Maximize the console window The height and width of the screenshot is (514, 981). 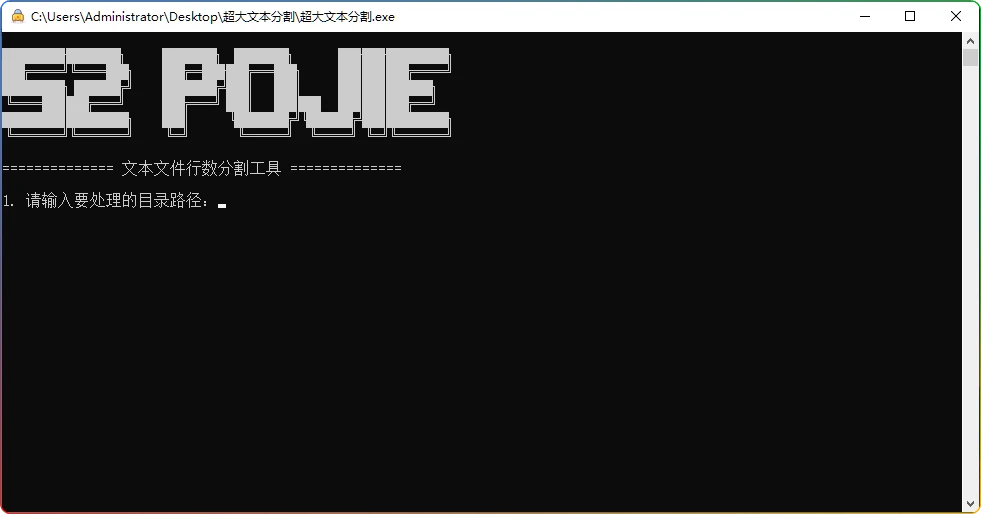click(910, 16)
